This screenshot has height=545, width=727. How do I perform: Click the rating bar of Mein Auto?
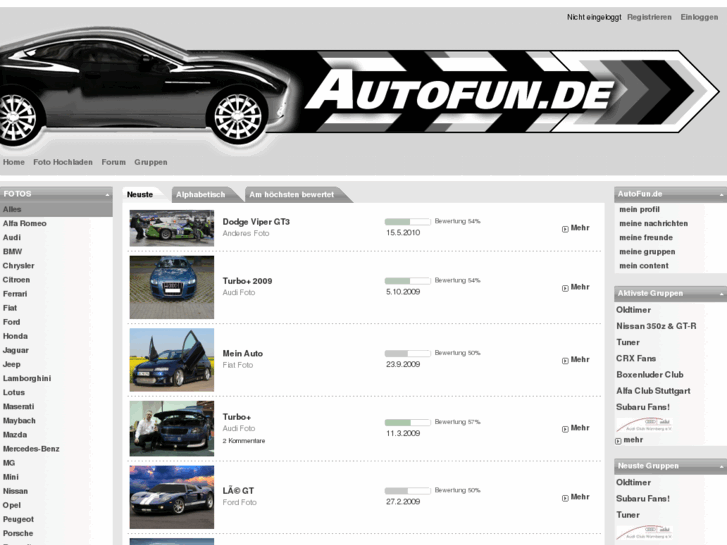pyautogui.click(x=408, y=353)
